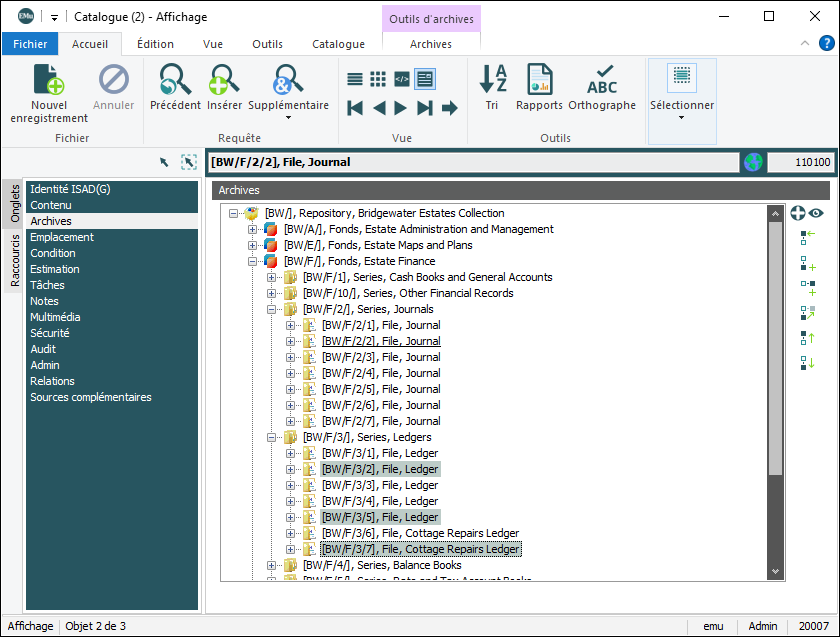Screen dimensions: 840x637
Task: Toggle the list view mode icon
Action: 355,79
